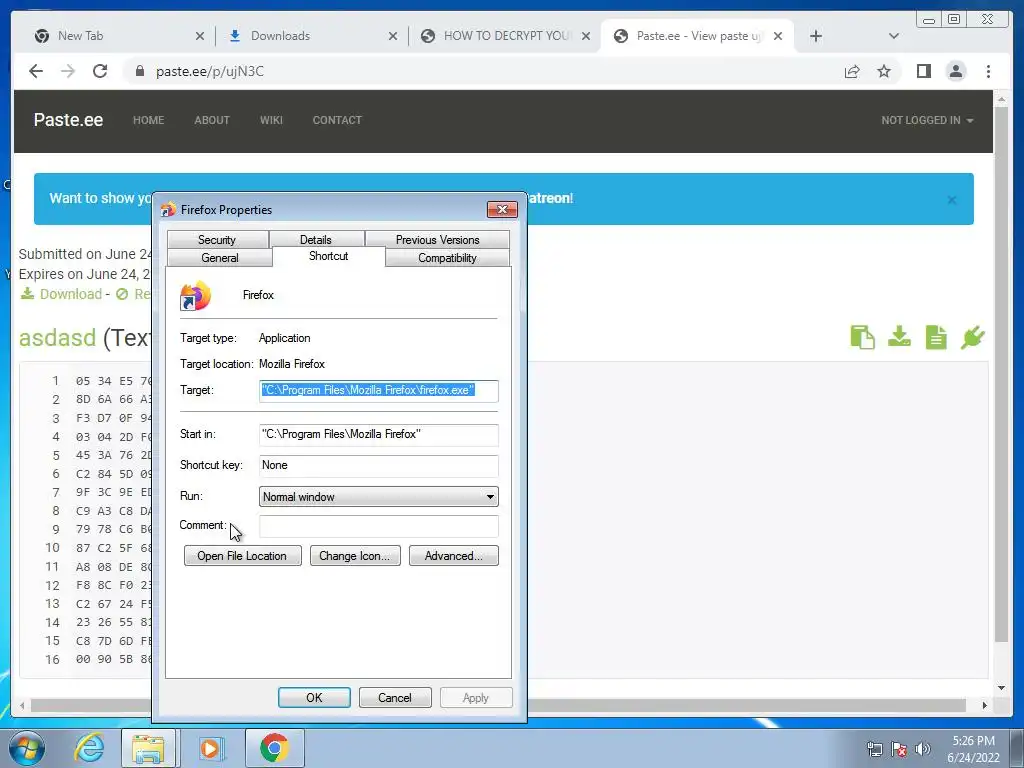The width and height of the screenshot is (1024, 768).
Task: Close the Downloads tab
Action: [x=392, y=36]
